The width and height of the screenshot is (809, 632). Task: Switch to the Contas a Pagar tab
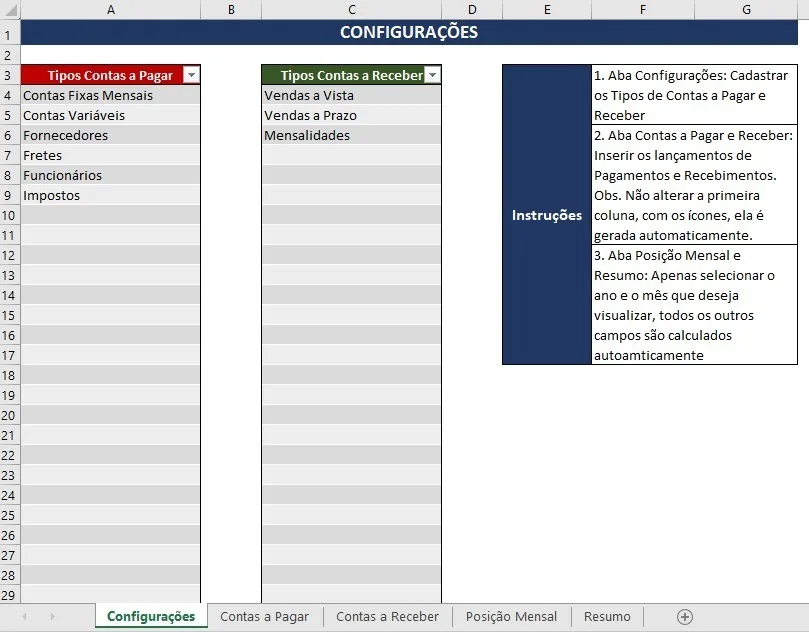click(x=264, y=616)
